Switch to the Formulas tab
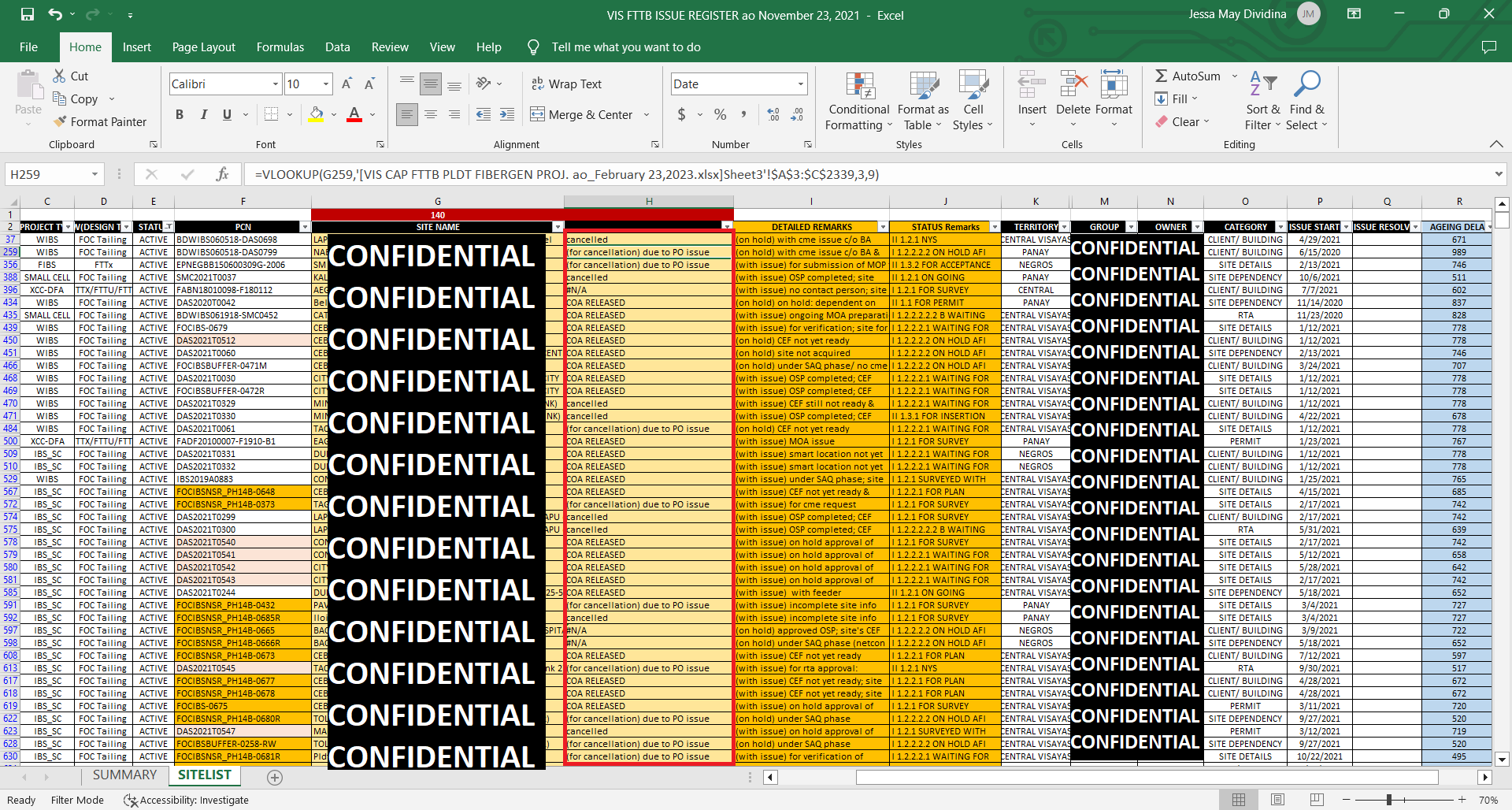The width and height of the screenshot is (1512, 810). point(280,47)
